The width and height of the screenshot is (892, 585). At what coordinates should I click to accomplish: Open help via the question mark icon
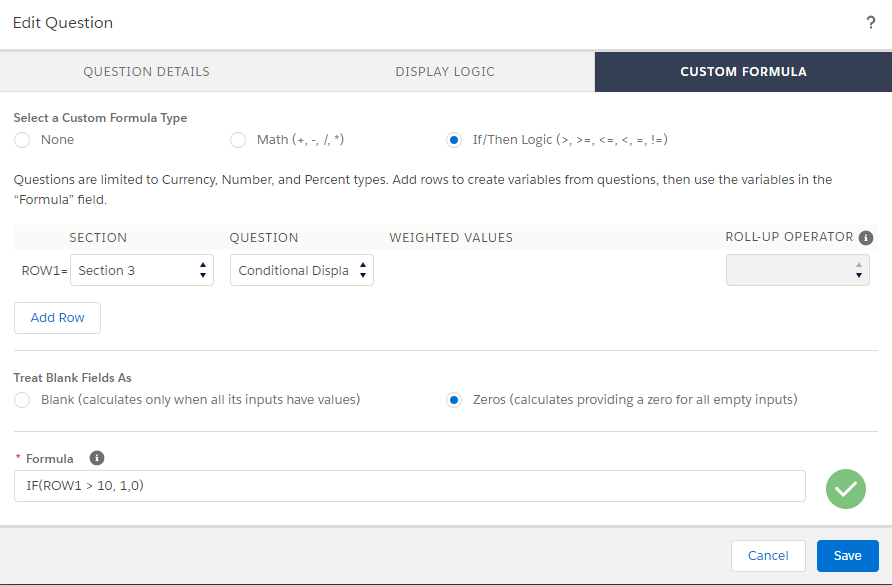tap(870, 23)
